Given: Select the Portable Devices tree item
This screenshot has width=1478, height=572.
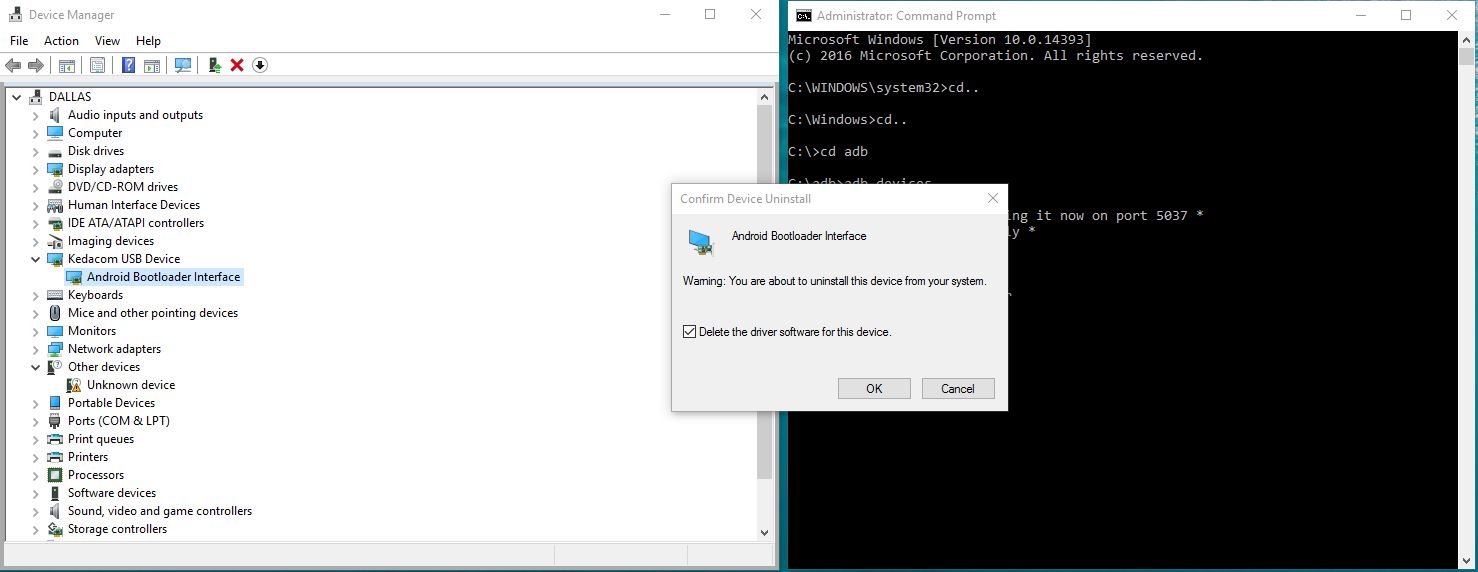Looking at the screenshot, I should pos(111,403).
